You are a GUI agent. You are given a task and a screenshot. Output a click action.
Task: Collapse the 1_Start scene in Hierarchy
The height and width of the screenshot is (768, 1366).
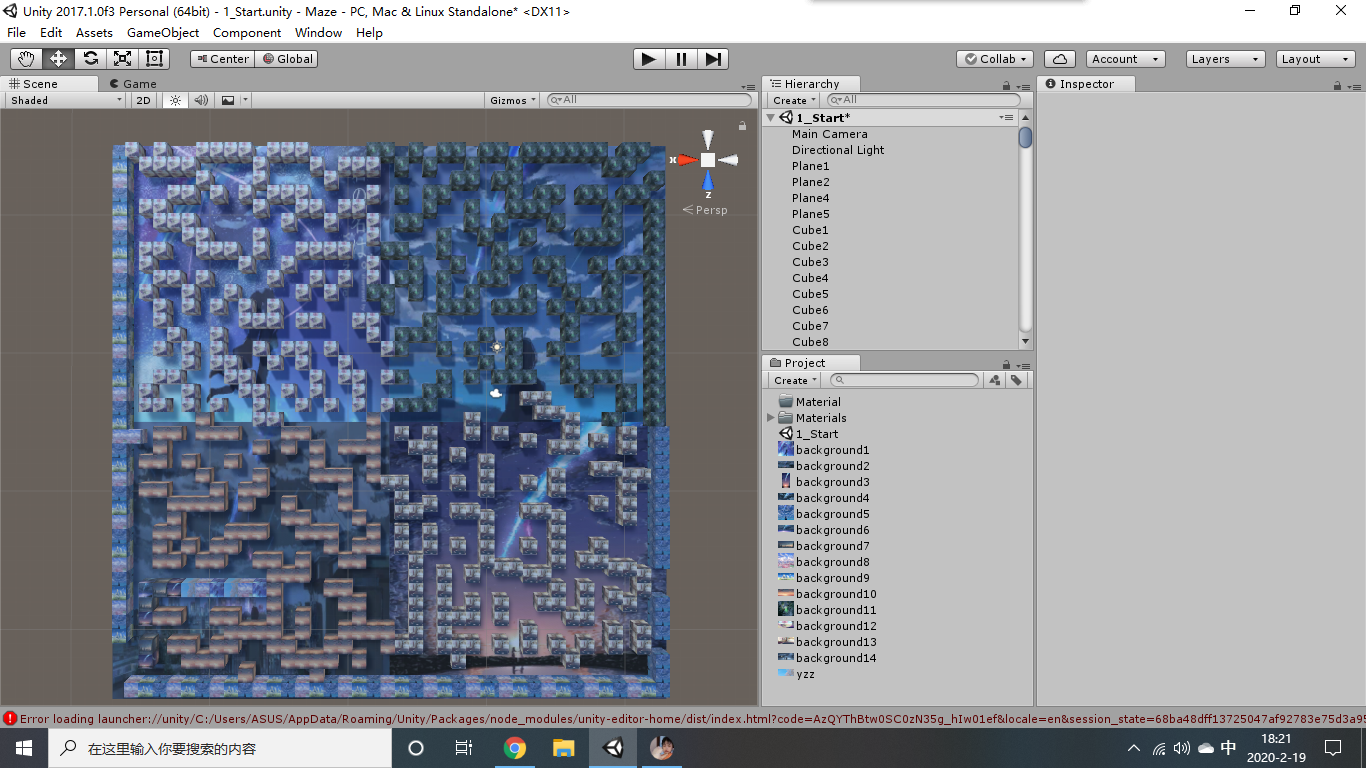click(770, 117)
